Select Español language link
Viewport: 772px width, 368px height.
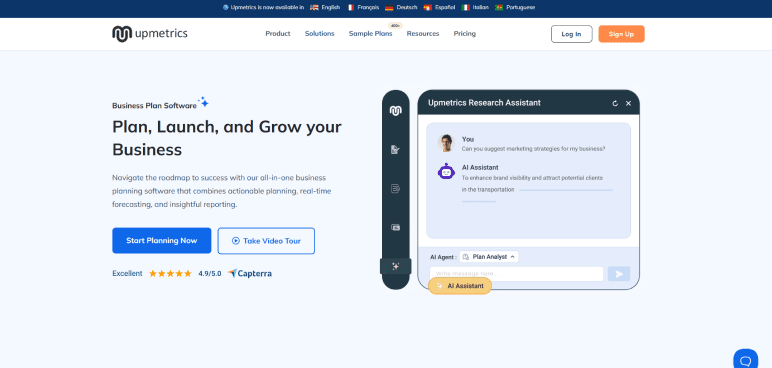click(439, 7)
